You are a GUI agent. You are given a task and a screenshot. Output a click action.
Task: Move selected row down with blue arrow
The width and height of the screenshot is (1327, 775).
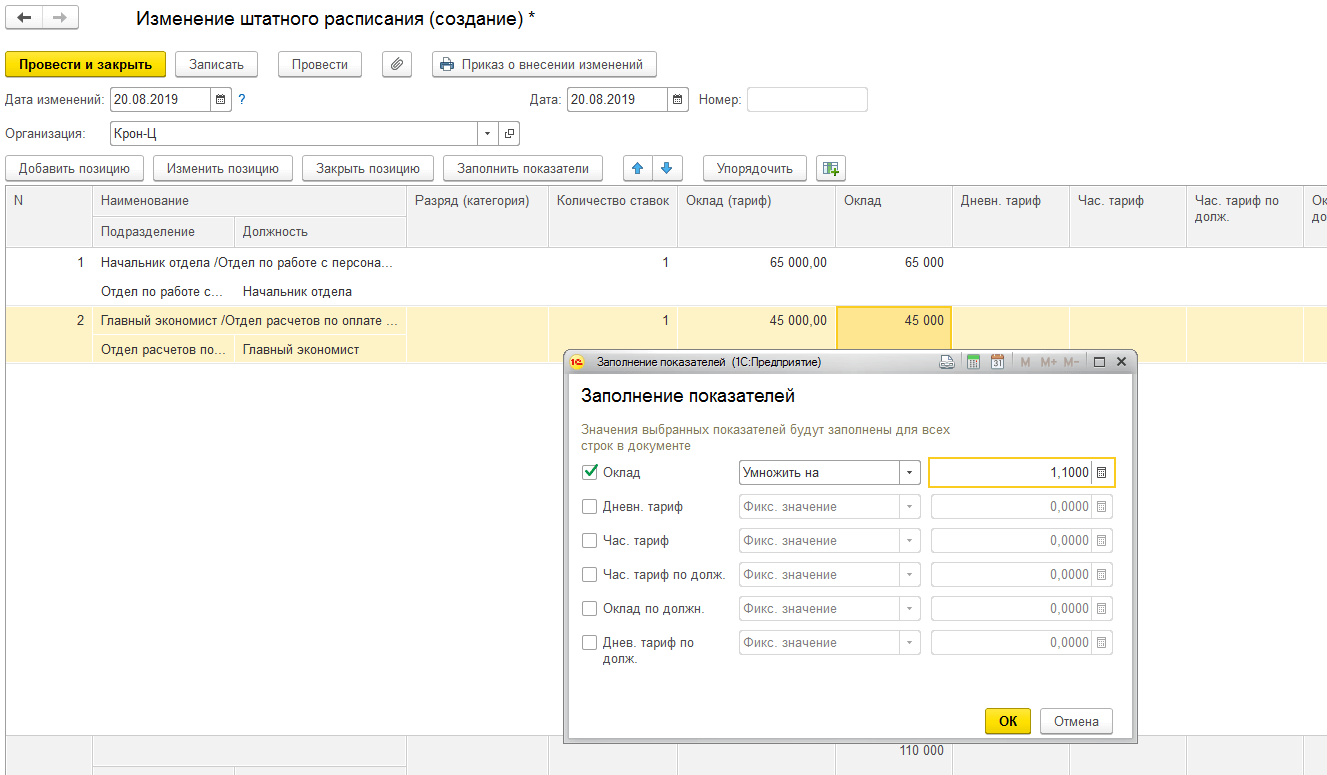click(667, 168)
